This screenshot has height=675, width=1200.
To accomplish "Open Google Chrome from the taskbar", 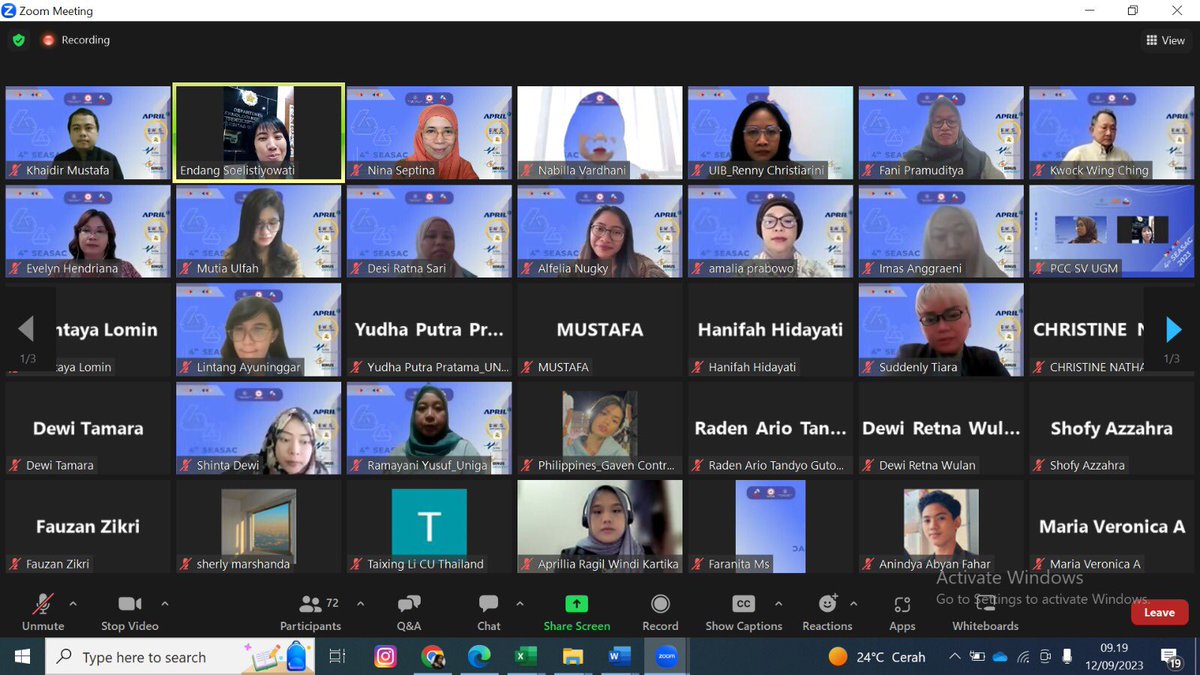I will point(432,657).
